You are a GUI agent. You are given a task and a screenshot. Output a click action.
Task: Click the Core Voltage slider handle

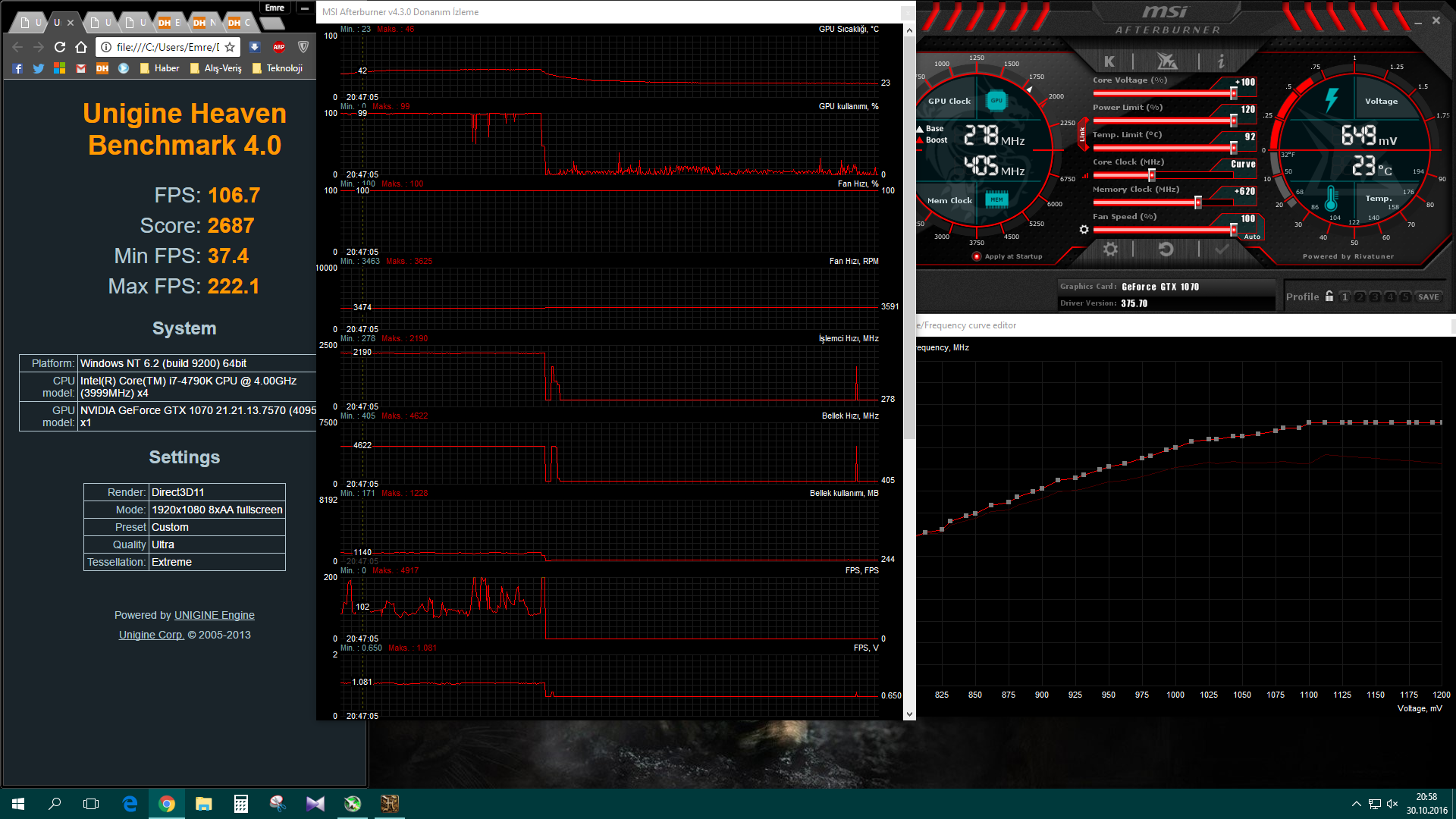click(x=1234, y=93)
